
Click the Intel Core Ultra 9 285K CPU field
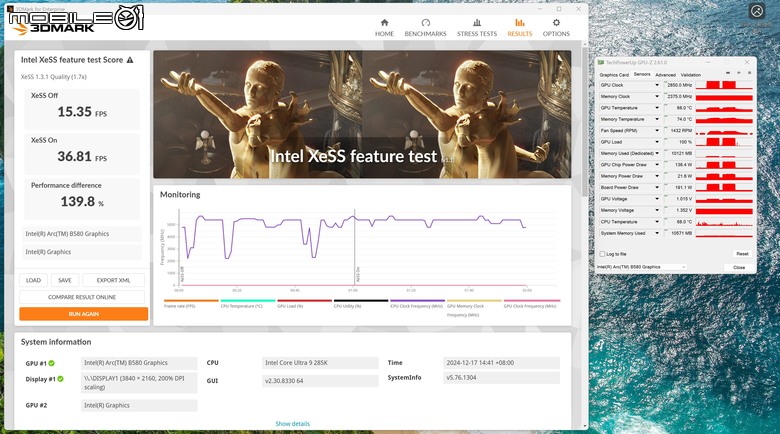320,363
